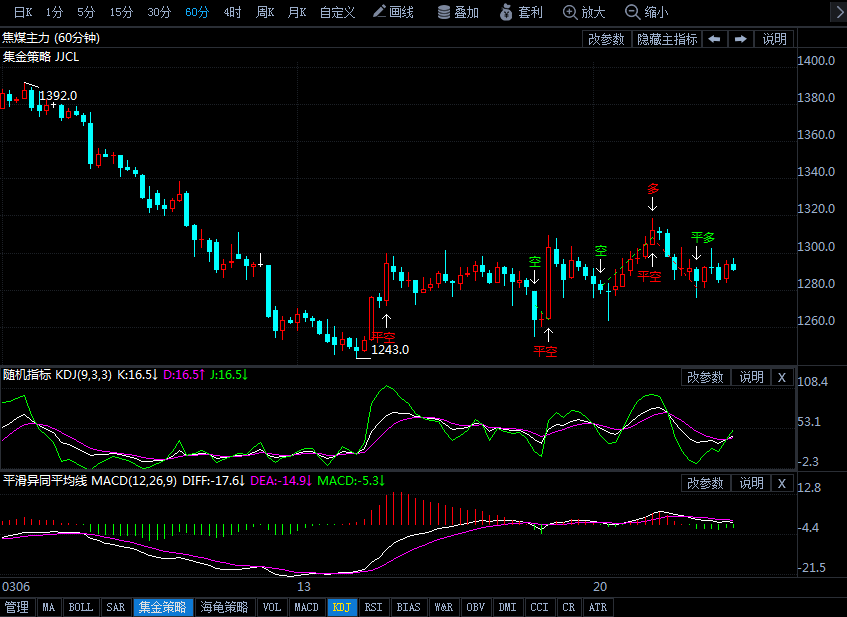The width and height of the screenshot is (847, 617).
Task: Click the green 平多 signal marker
Action: tap(703, 237)
